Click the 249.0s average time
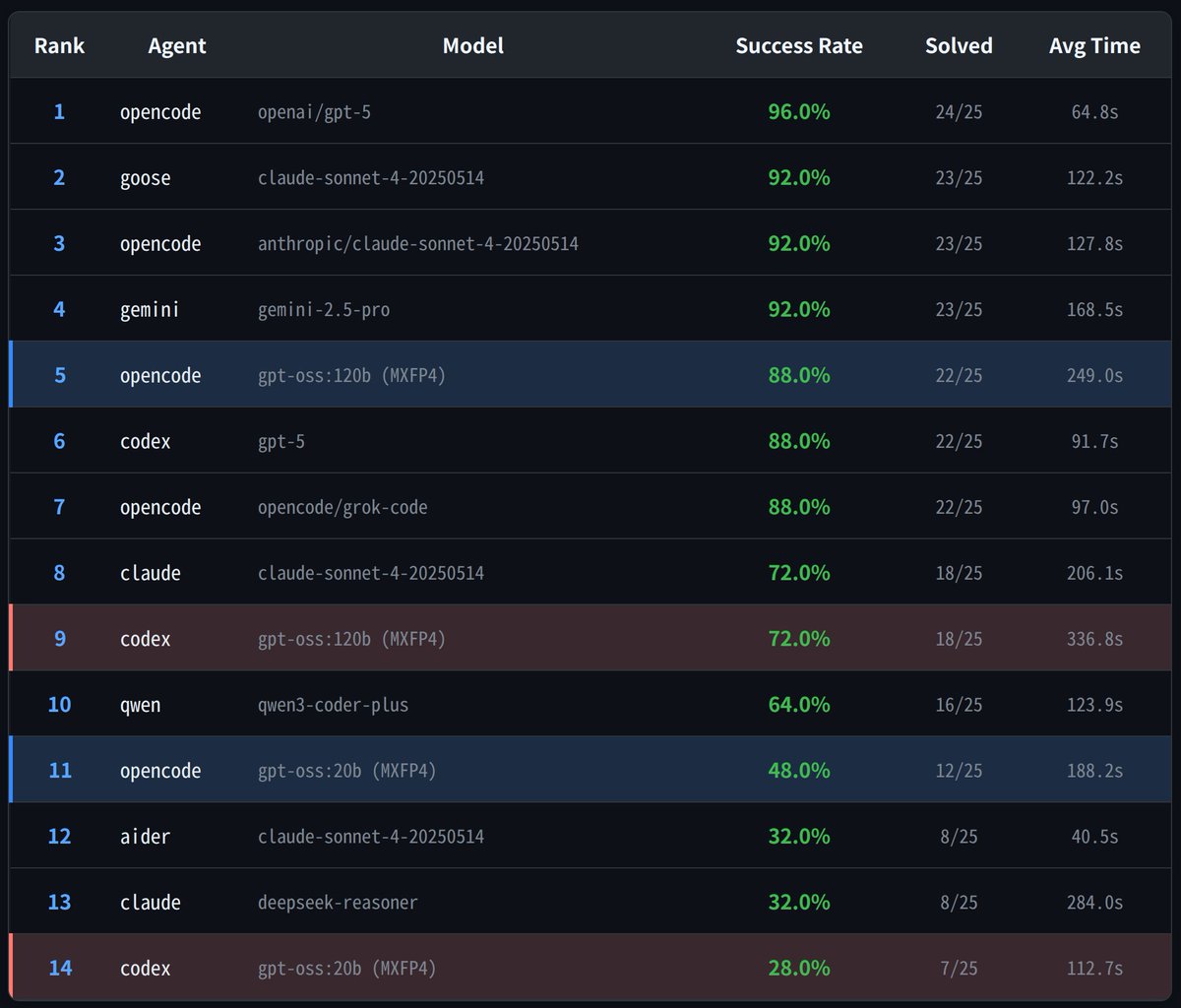Image resolution: width=1181 pixels, height=1008 pixels. tap(1094, 376)
